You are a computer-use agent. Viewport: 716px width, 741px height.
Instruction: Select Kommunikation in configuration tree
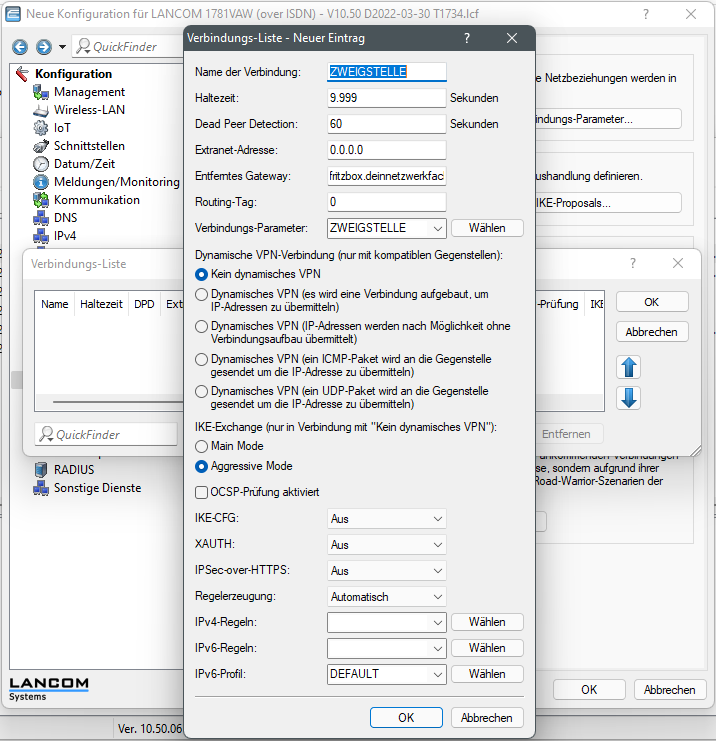96,200
